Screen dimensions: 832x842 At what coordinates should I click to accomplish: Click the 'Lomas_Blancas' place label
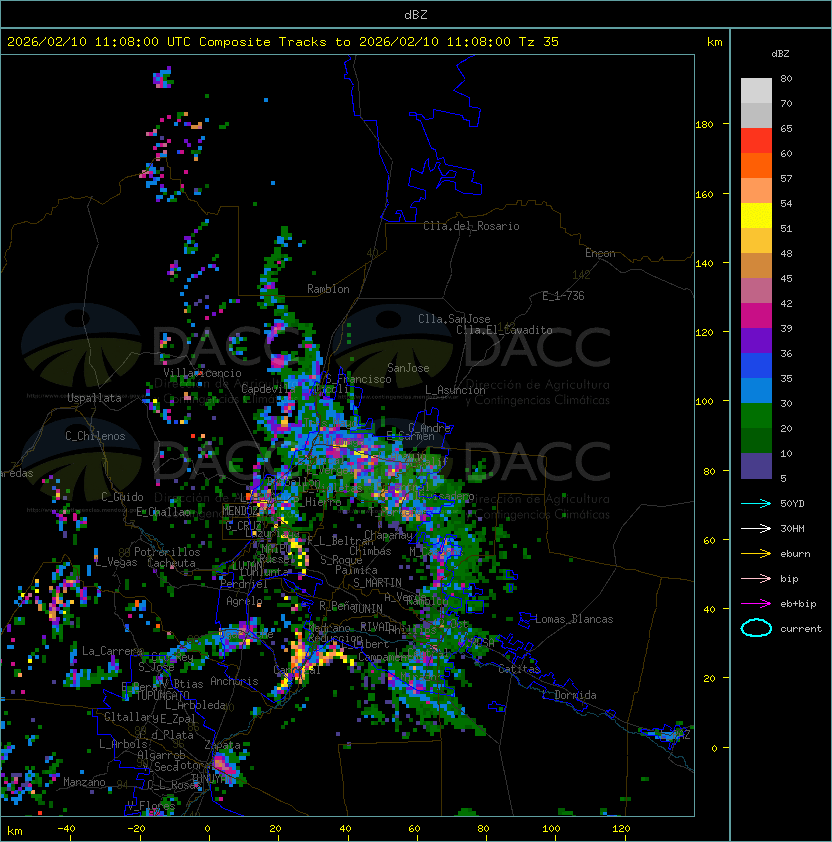574,619
